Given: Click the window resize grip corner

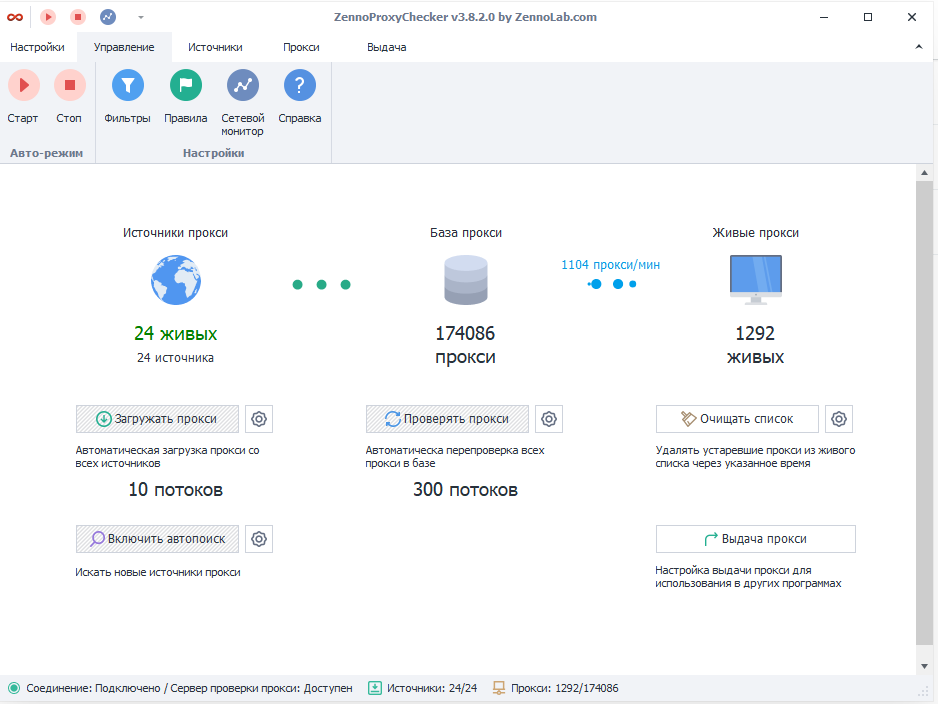Looking at the screenshot, I should click(x=923, y=691).
